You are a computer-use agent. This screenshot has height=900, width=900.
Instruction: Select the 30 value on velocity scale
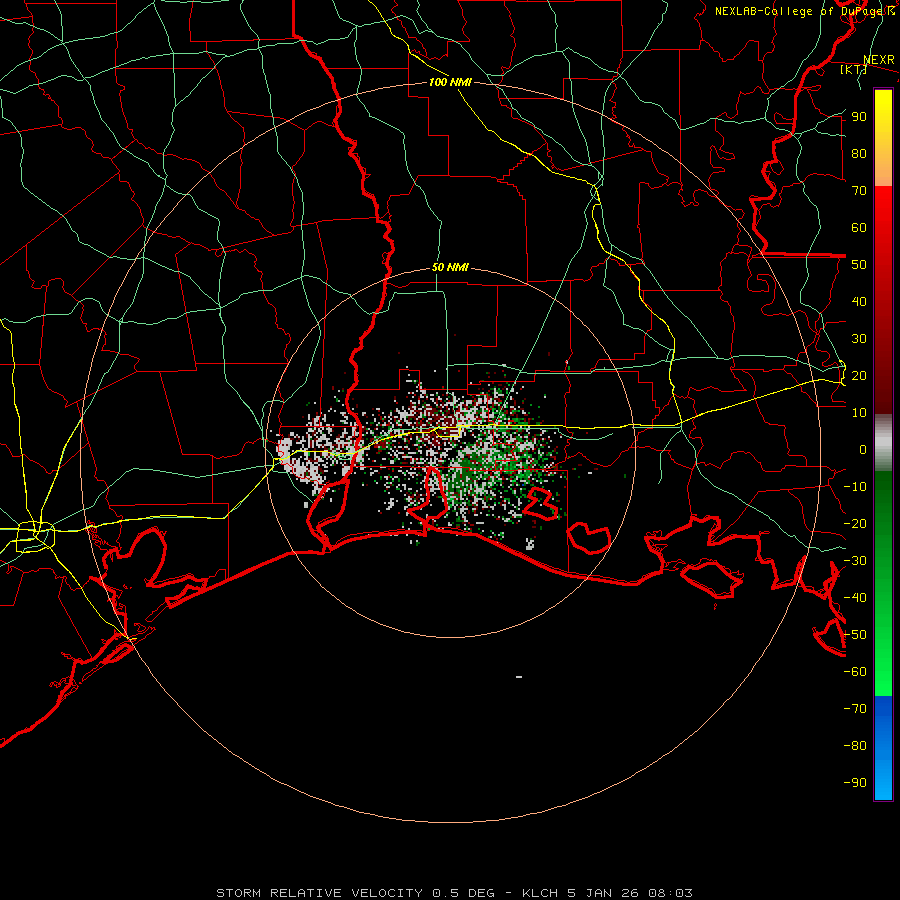pos(859,339)
